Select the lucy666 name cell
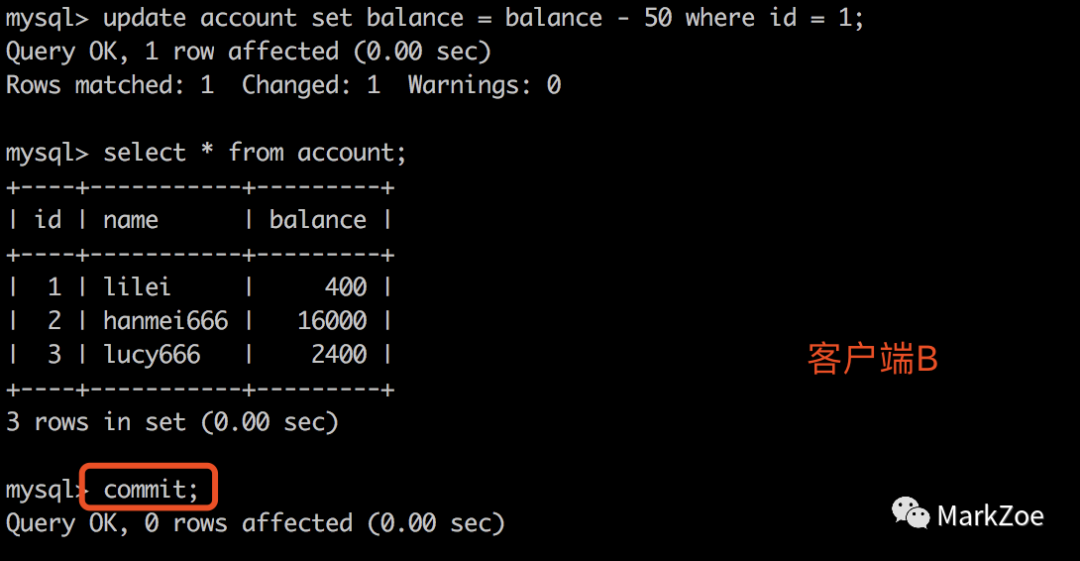The width and height of the screenshot is (1080, 561). [151, 355]
